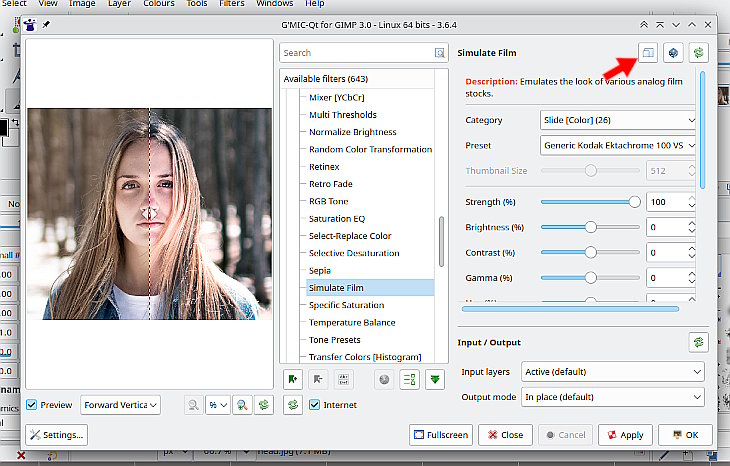Open the Output mode dropdown
This screenshot has height=466, width=730.
tap(613, 397)
